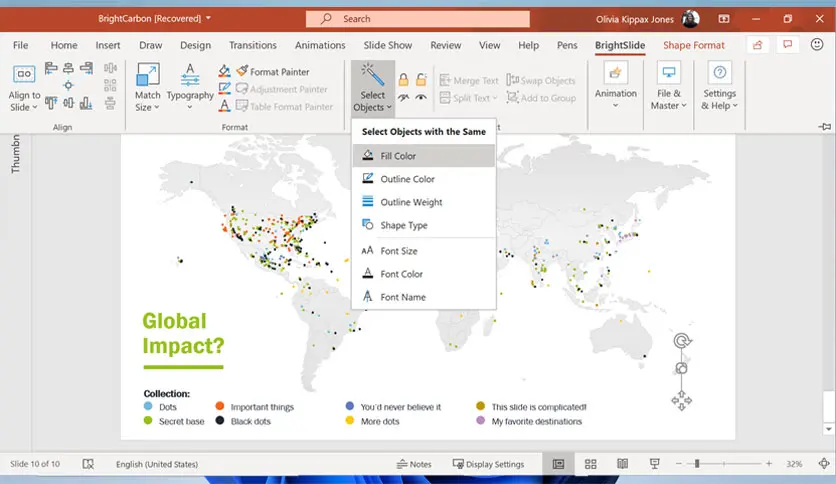The height and width of the screenshot is (484, 836).
Task: Switch to Normal view
Action: click(x=558, y=464)
